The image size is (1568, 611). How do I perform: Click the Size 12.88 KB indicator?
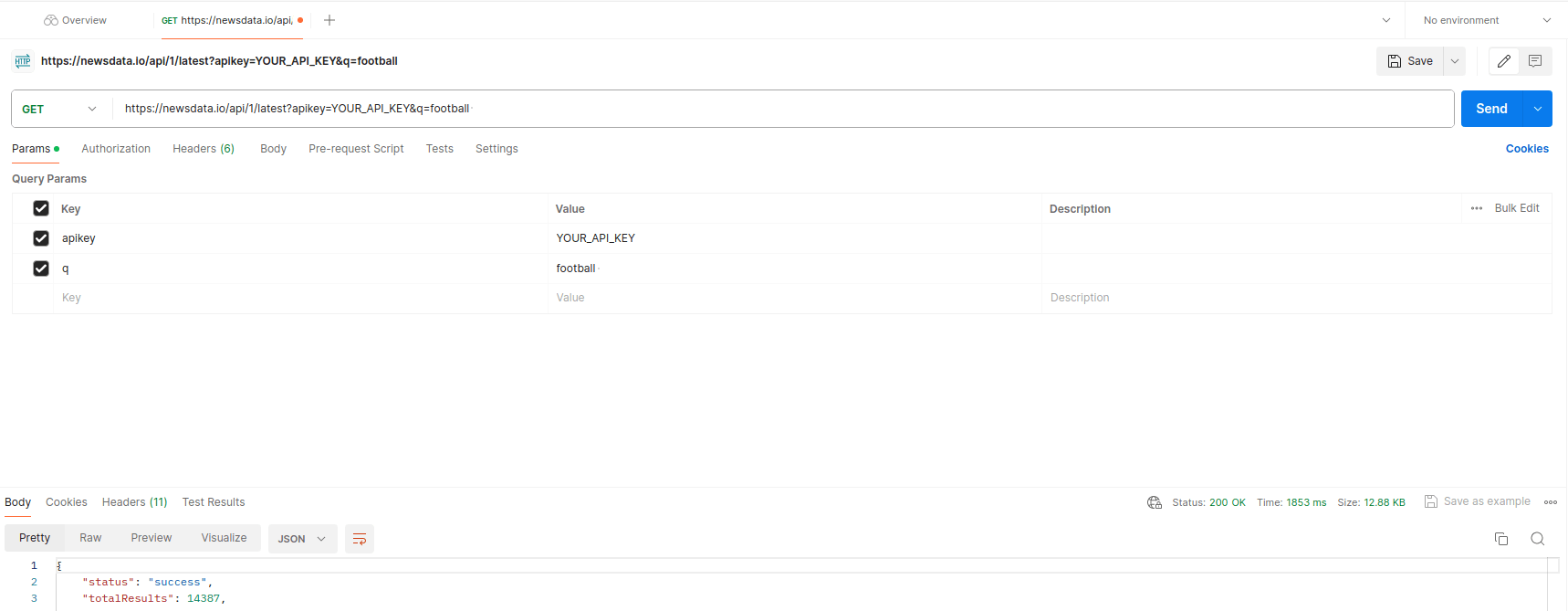(1371, 502)
